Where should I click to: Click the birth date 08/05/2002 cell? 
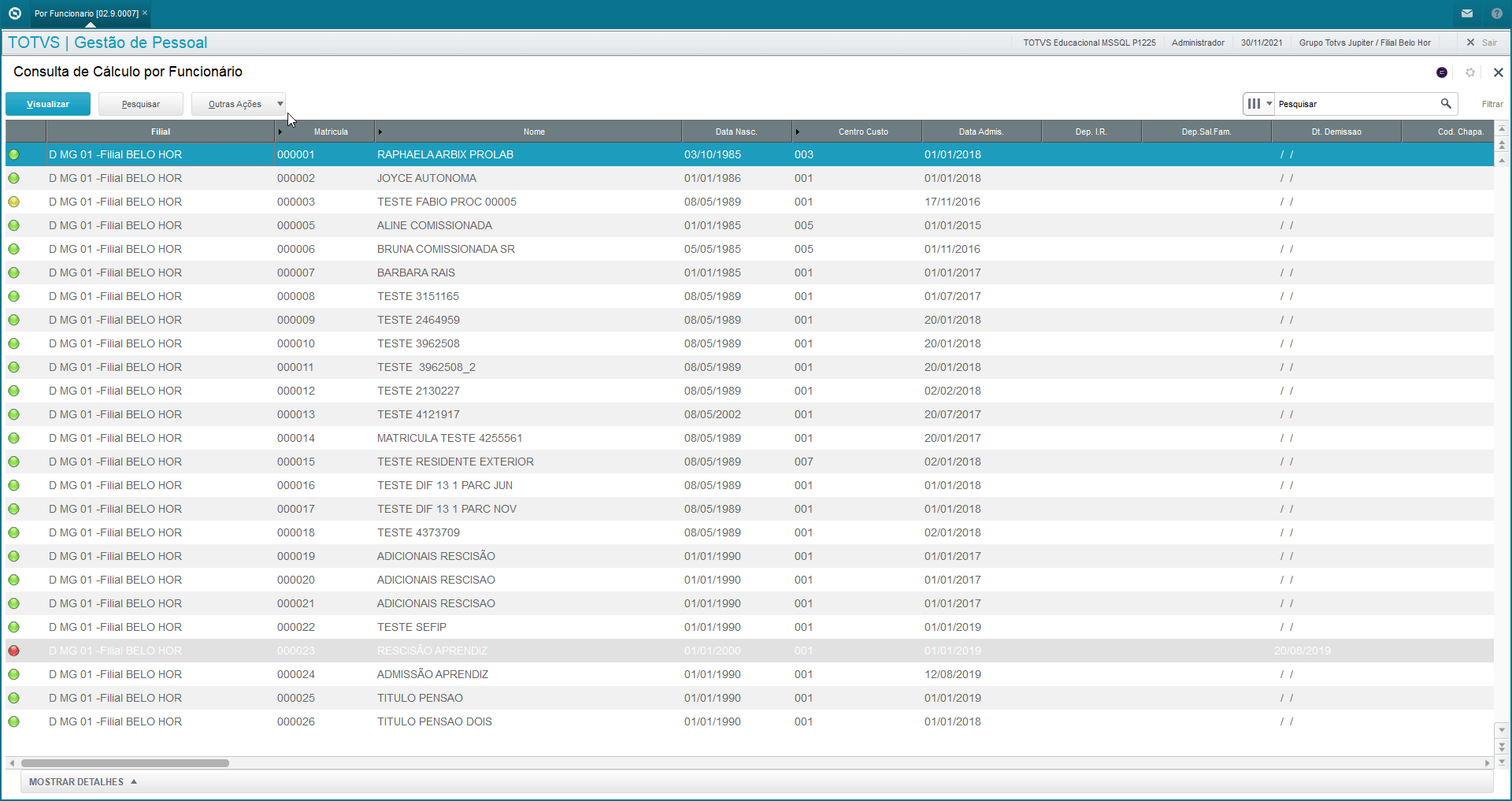(x=713, y=414)
